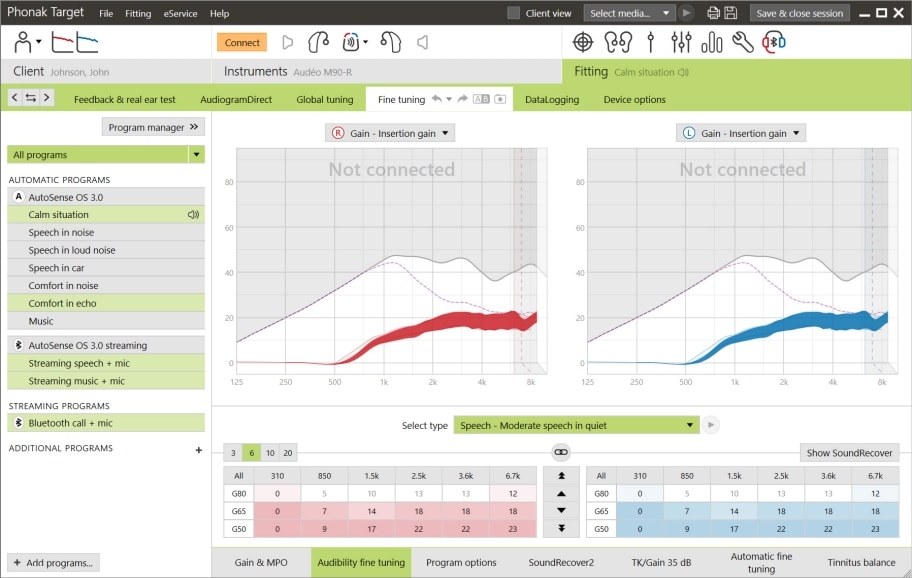Open the Fitting menu
This screenshot has width=912, height=578.
(138, 13)
